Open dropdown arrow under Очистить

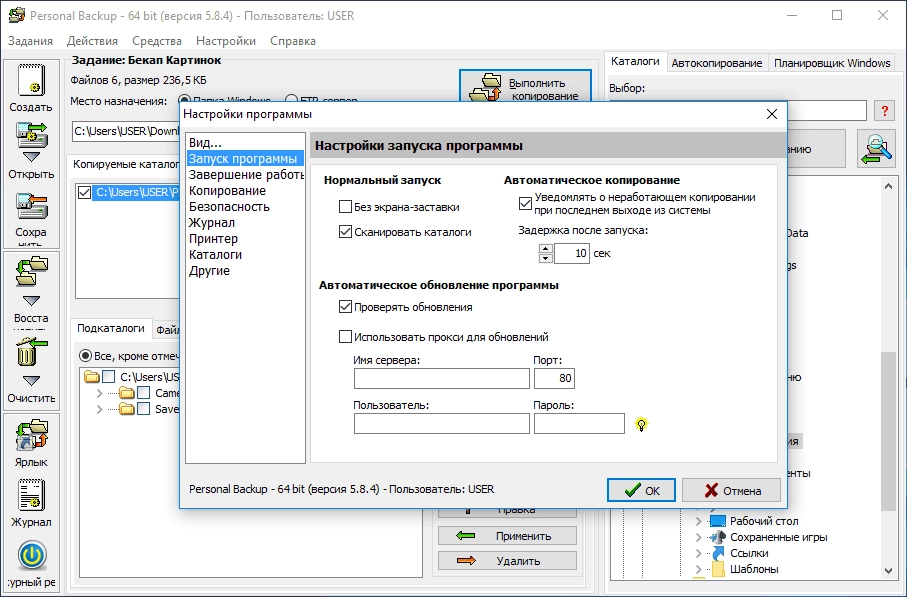pyautogui.click(x=31, y=381)
